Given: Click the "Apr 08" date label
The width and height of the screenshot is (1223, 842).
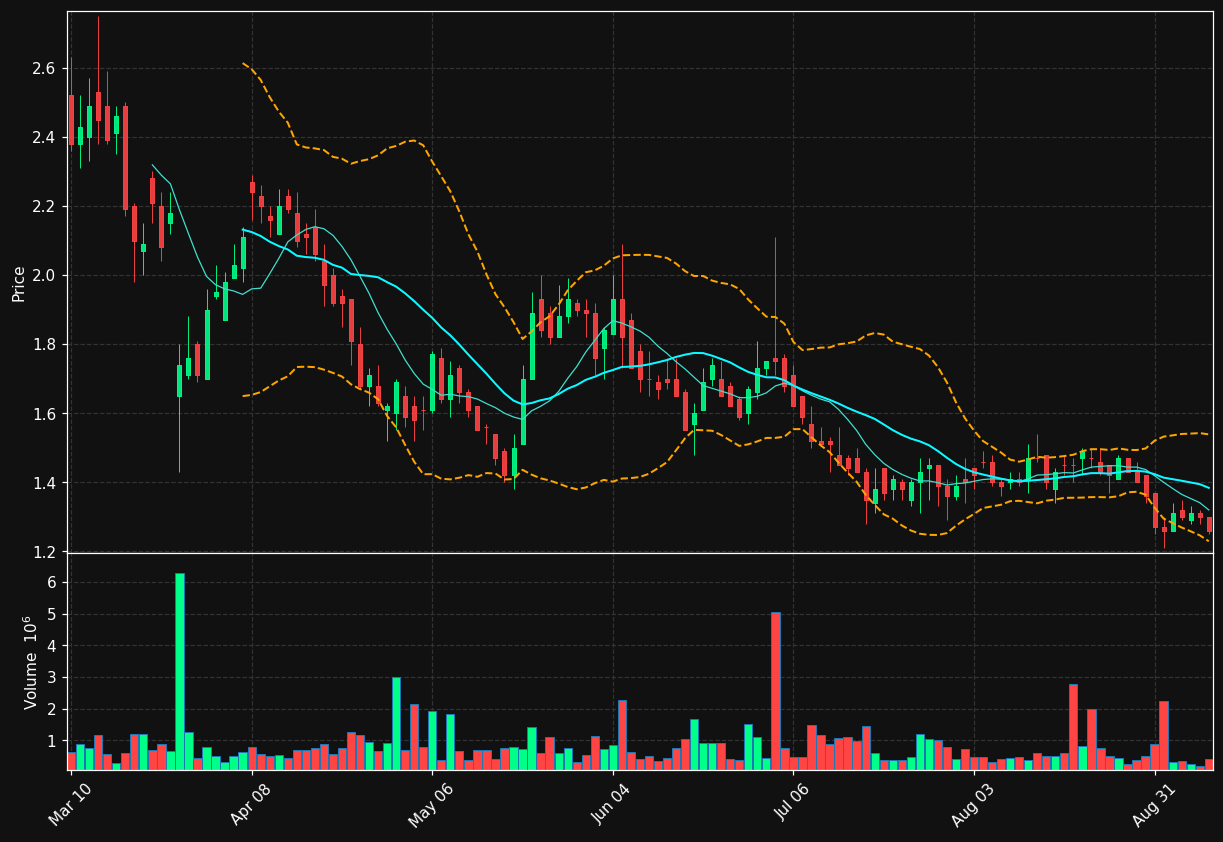Looking at the screenshot, I should tap(250, 803).
